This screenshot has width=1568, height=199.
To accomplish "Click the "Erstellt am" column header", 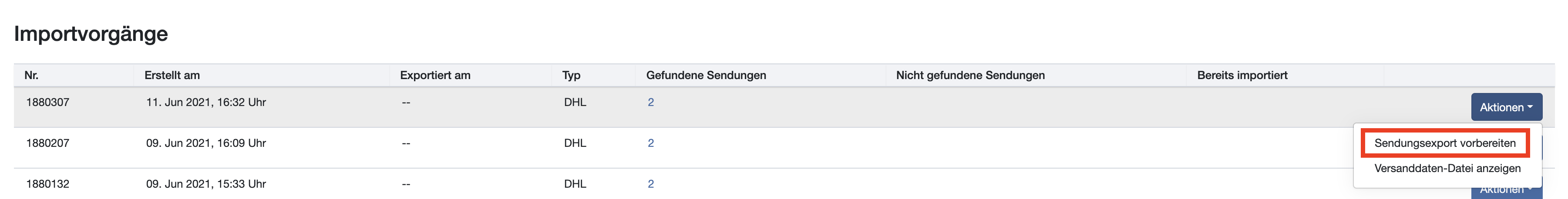I will tap(172, 75).
